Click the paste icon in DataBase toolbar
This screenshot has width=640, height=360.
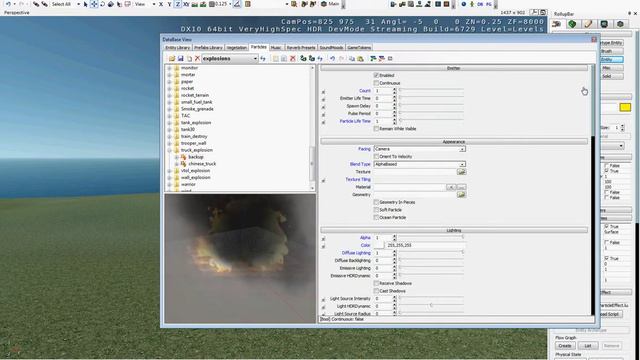click(x=360, y=59)
